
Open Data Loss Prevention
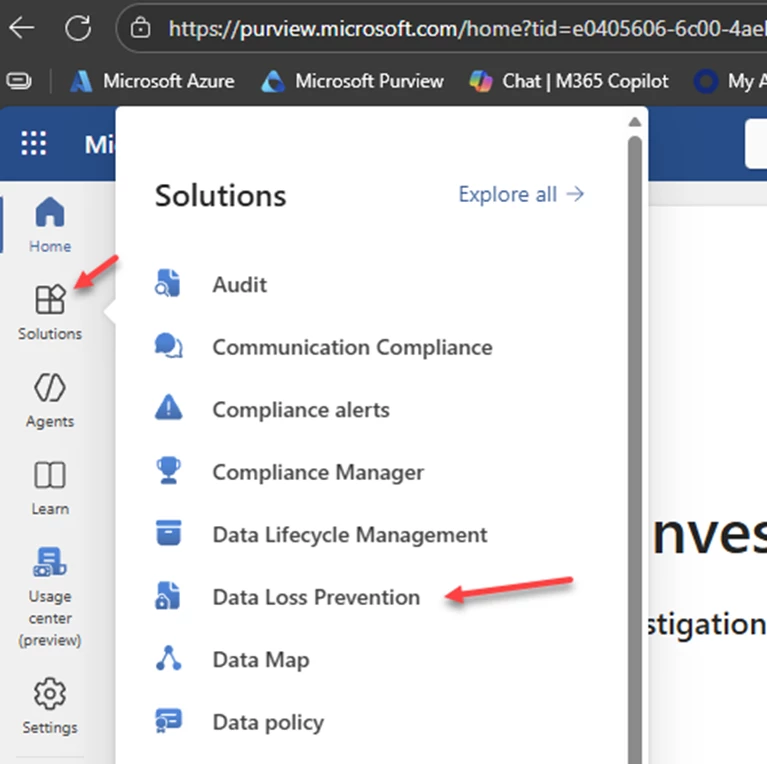point(316,597)
